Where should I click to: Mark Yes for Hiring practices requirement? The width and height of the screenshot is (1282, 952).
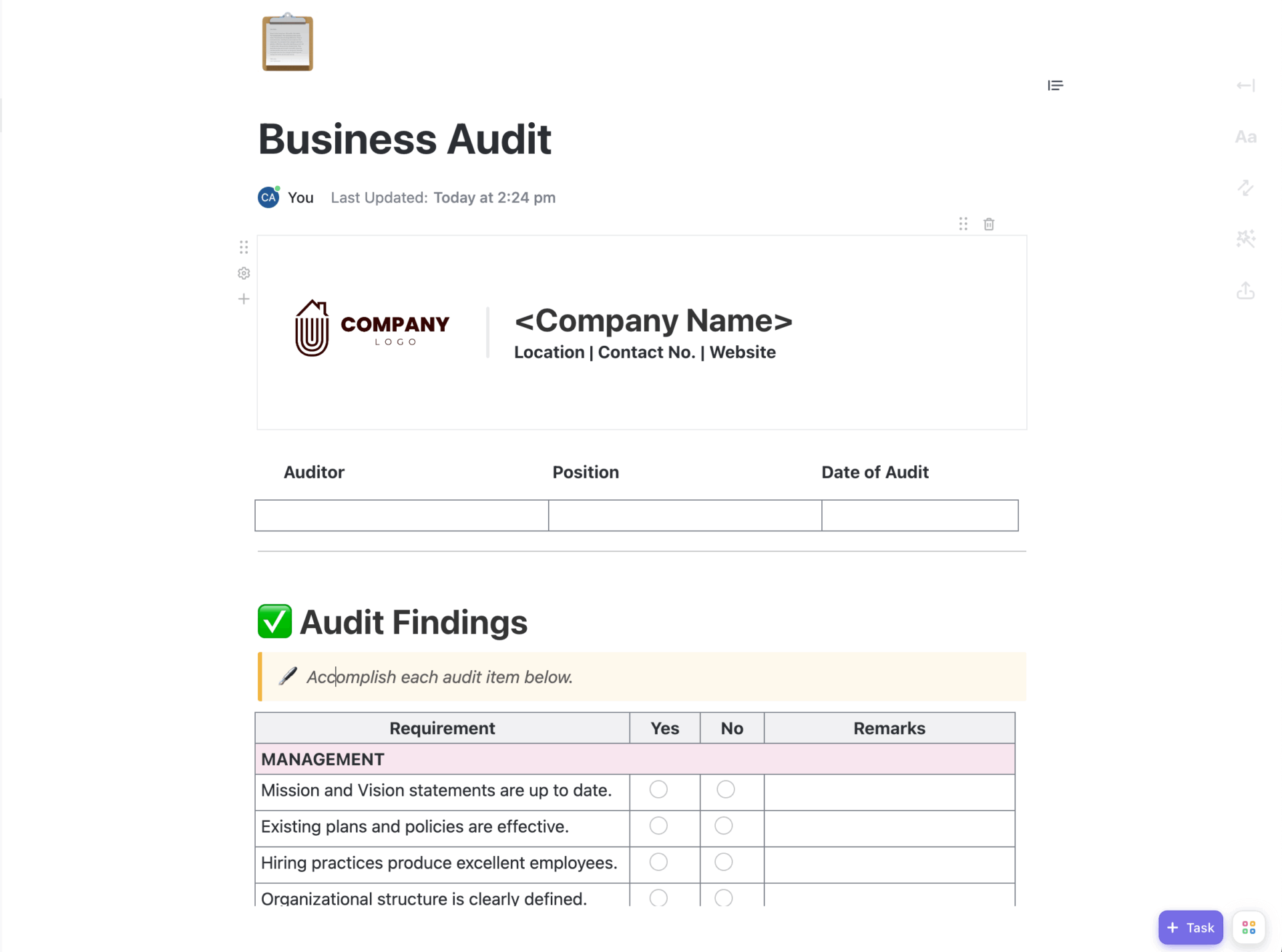[658, 862]
